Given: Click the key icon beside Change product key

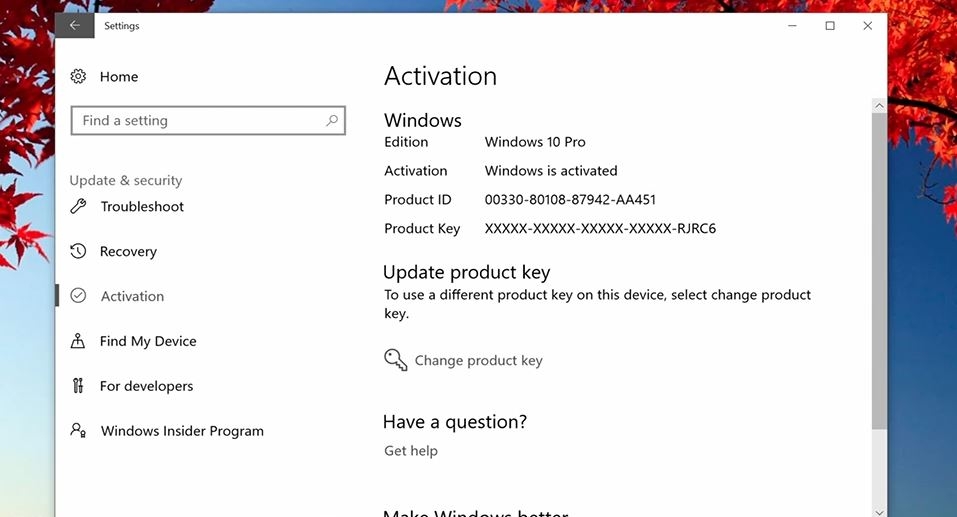Looking at the screenshot, I should [x=395, y=360].
